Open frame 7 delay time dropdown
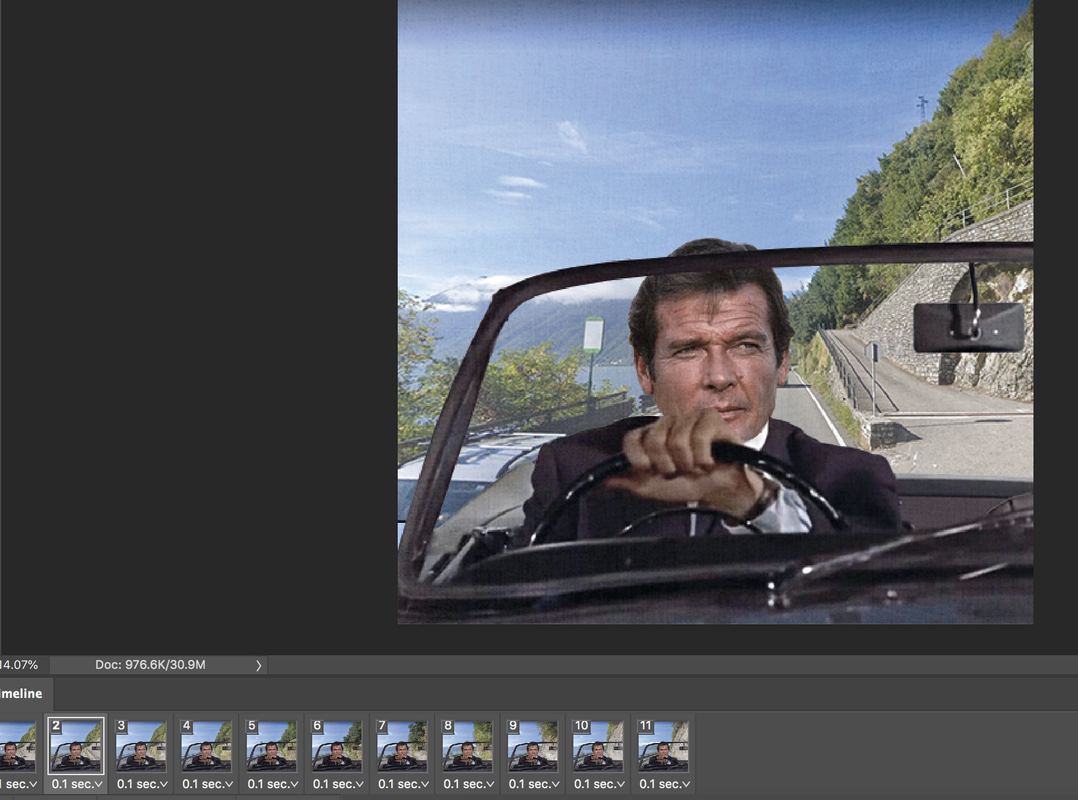The height and width of the screenshot is (800, 1078). pos(404,784)
